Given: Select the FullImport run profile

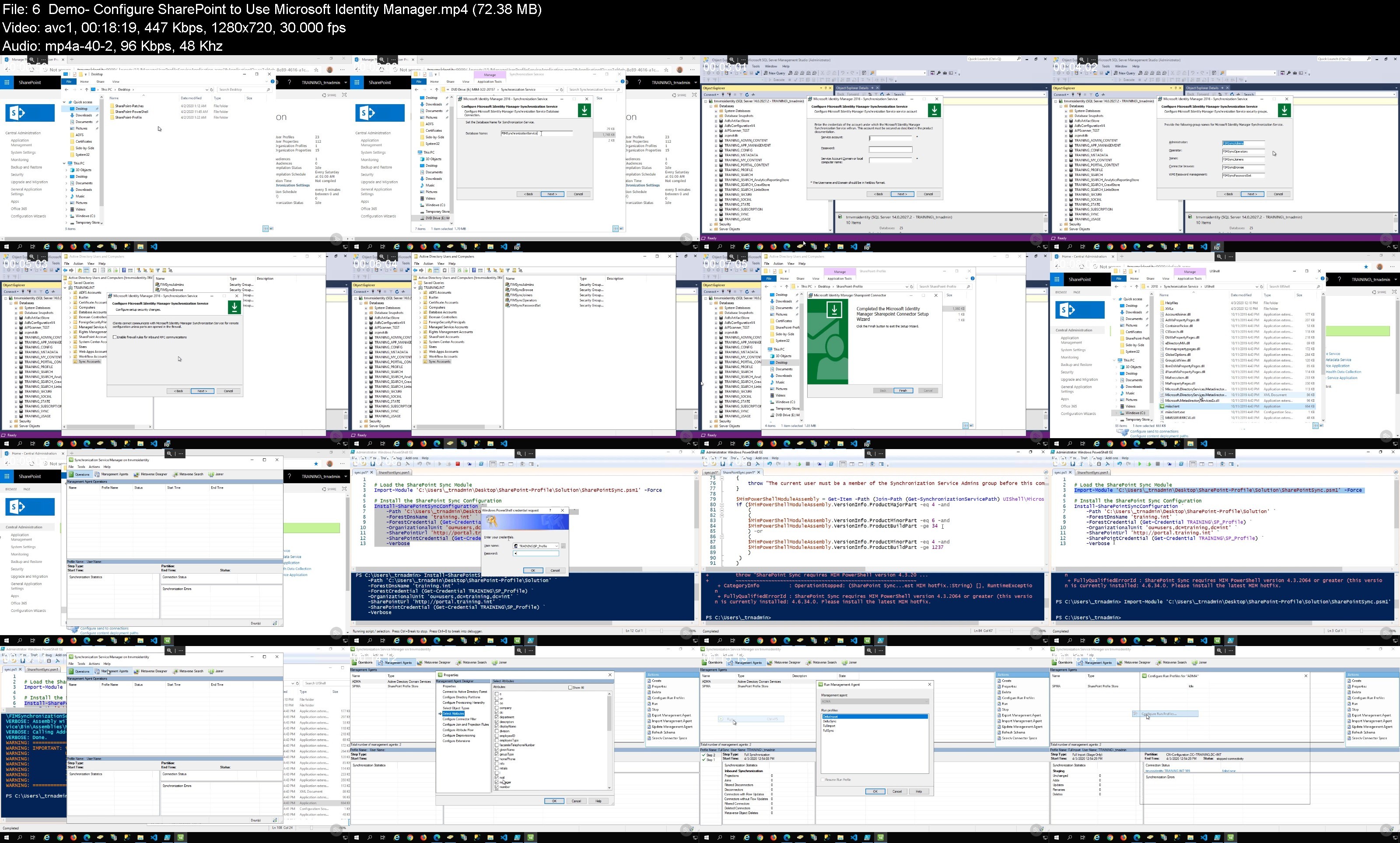Looking at the screenshot, I should coord(875,727).
